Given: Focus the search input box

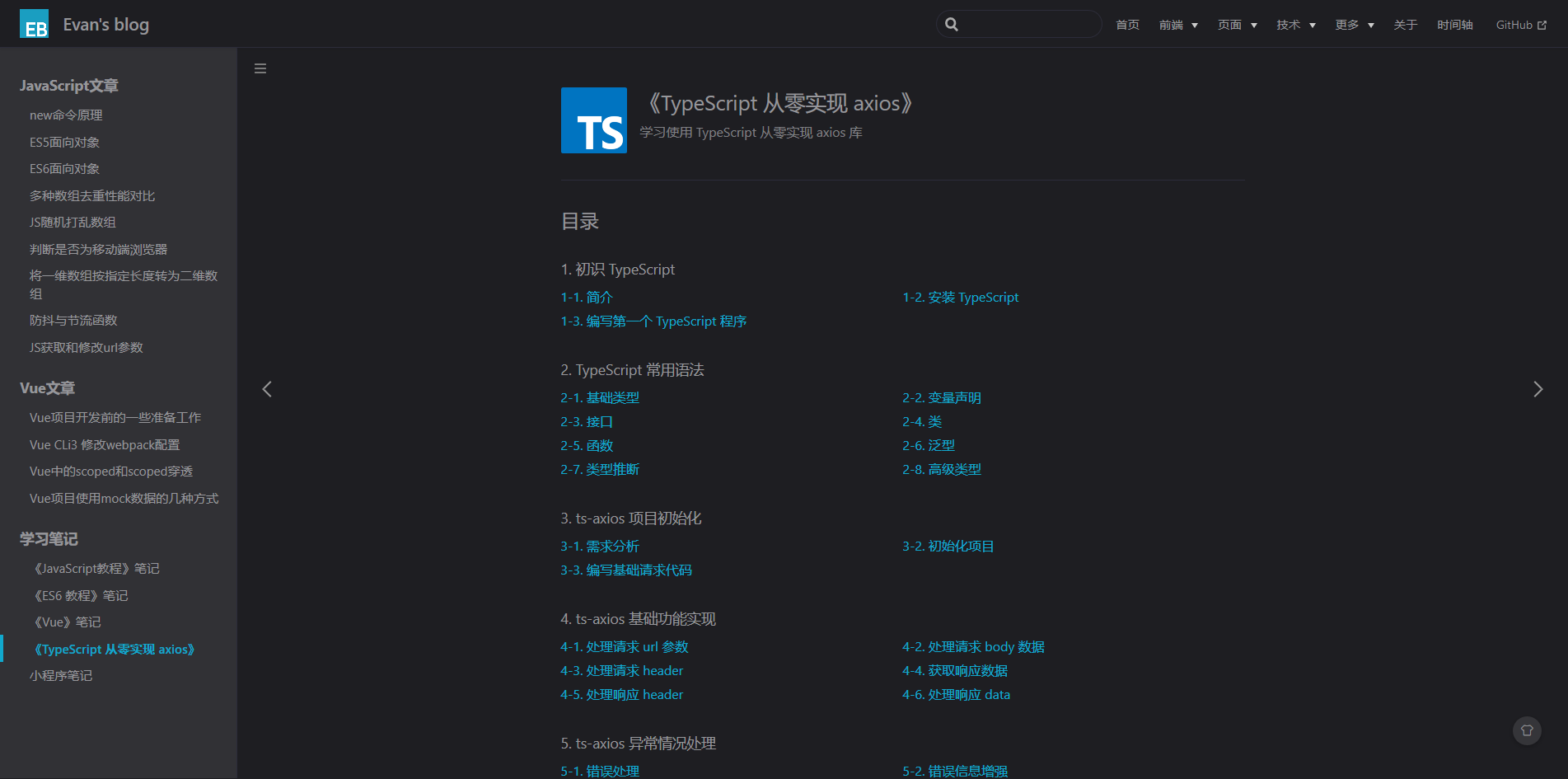Looking at the screenshot, I should [1019, 24].
